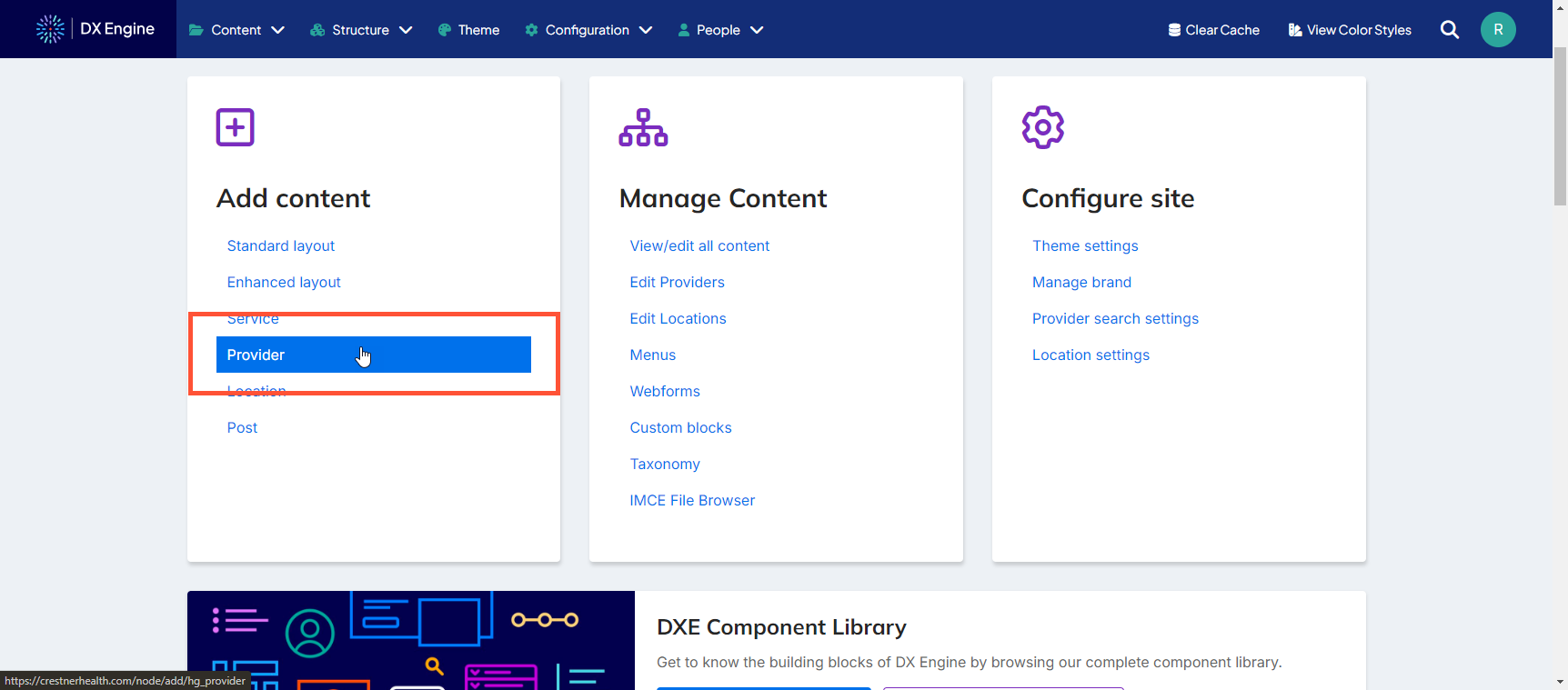Open Edit Providers
Viewport: 1568px width, 690px height.
(x=677, y=282)
